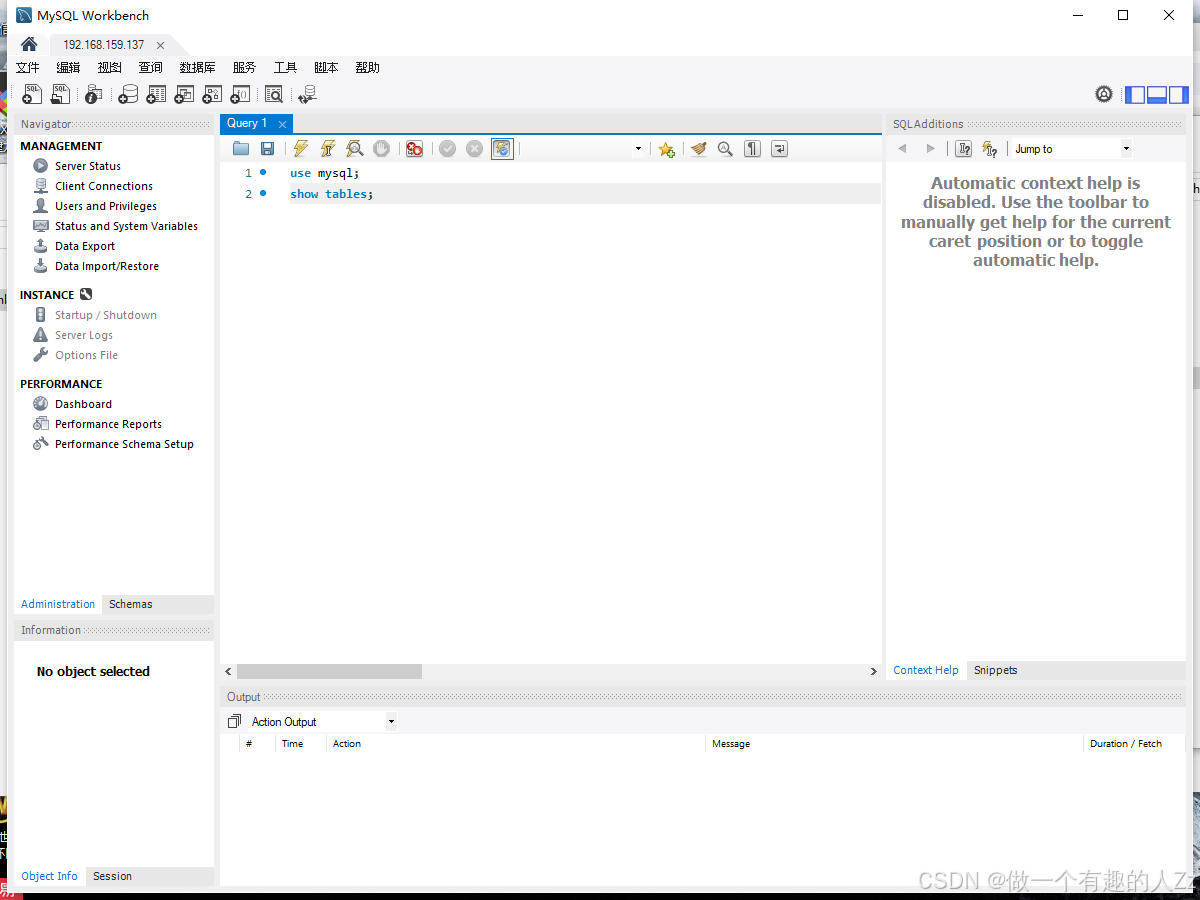Go to the home screen tab
The height and width of the screenshot is (900, 1200).
29,45
